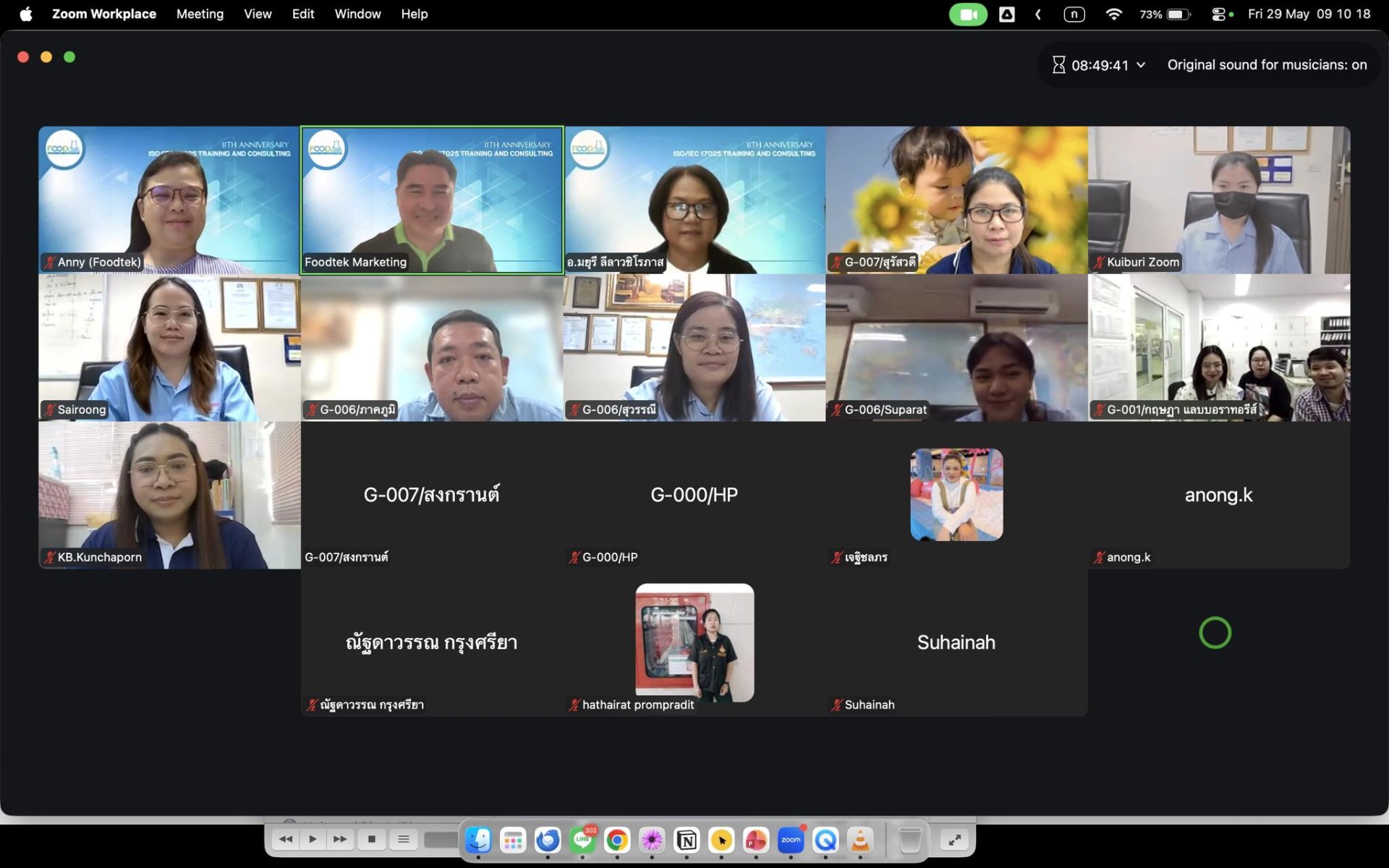Open Finder from the Dock
This screenshot has height=868, width=1389.
pos(478,840)
